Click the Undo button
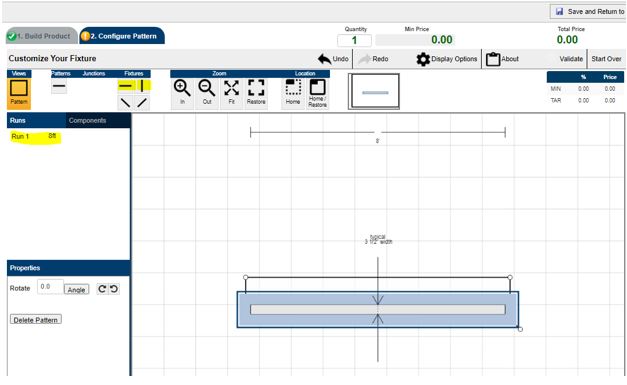627x385 pixels. click(333, 59)
